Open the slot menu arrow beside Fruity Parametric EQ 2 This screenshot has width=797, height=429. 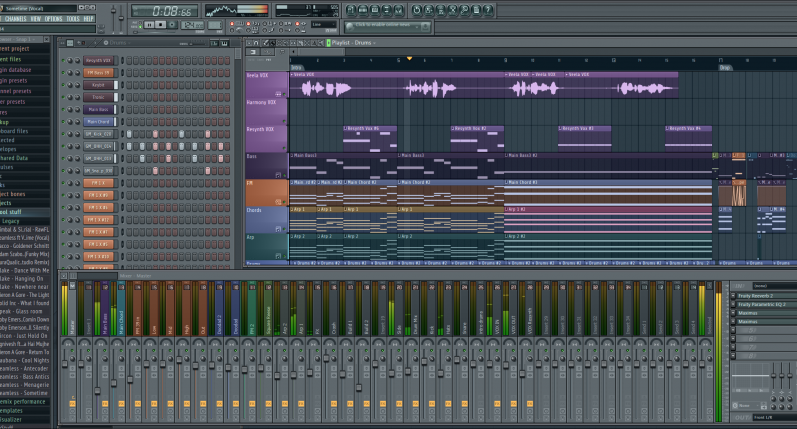coord(733,304)
